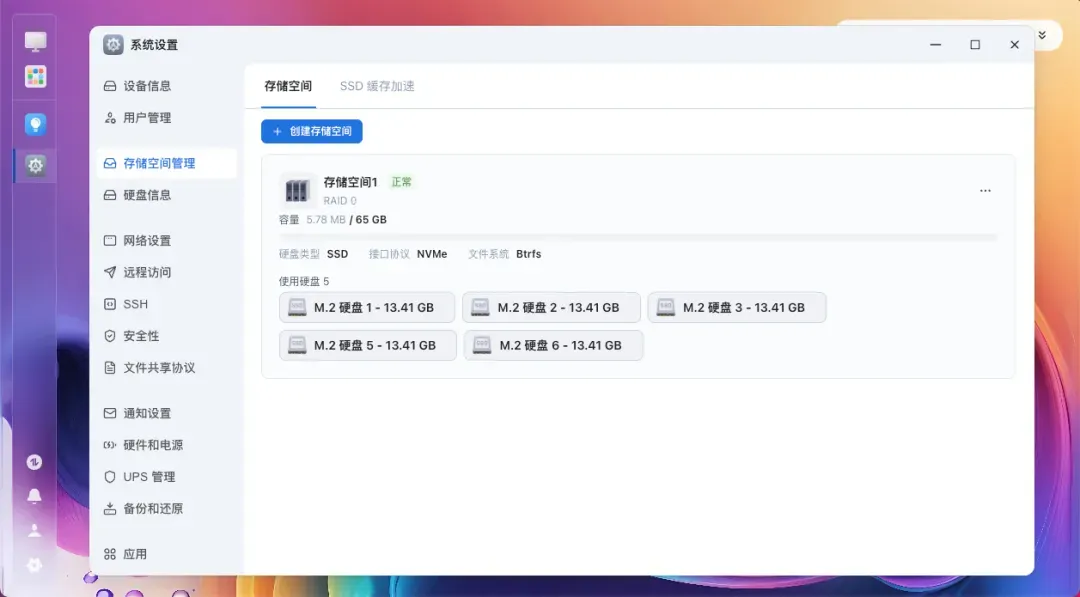The height and width of the screenshot is (597, 1080).
Task: Select the 存储空间 tab
Action: coord(288,87)
